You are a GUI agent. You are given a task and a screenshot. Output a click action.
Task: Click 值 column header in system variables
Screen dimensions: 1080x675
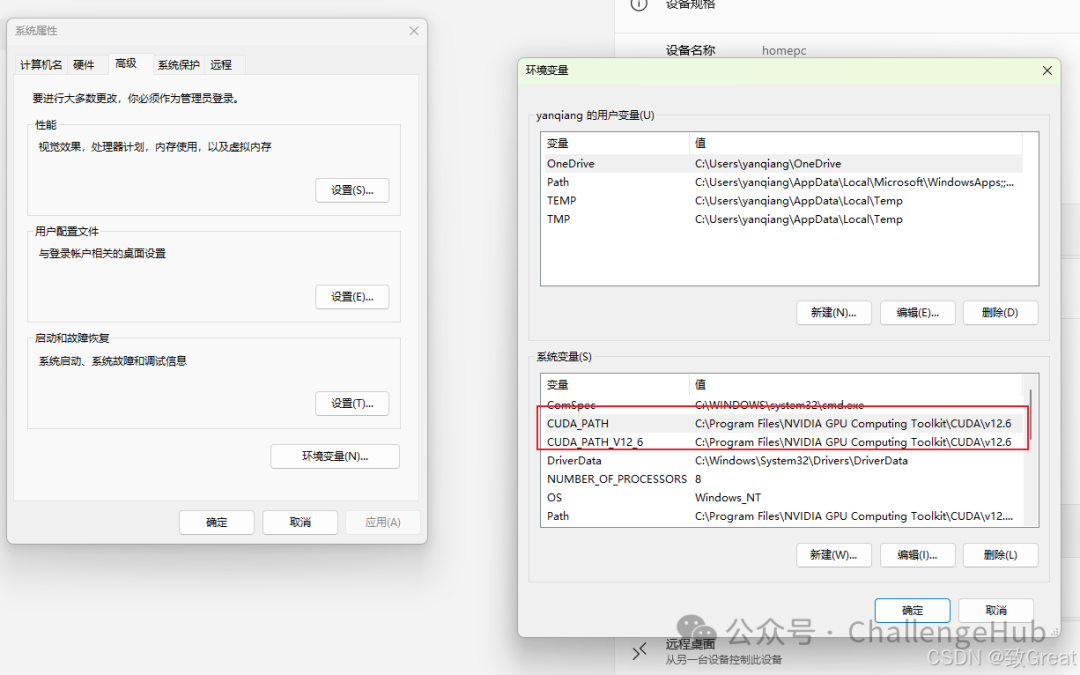[x=855, y=384]
